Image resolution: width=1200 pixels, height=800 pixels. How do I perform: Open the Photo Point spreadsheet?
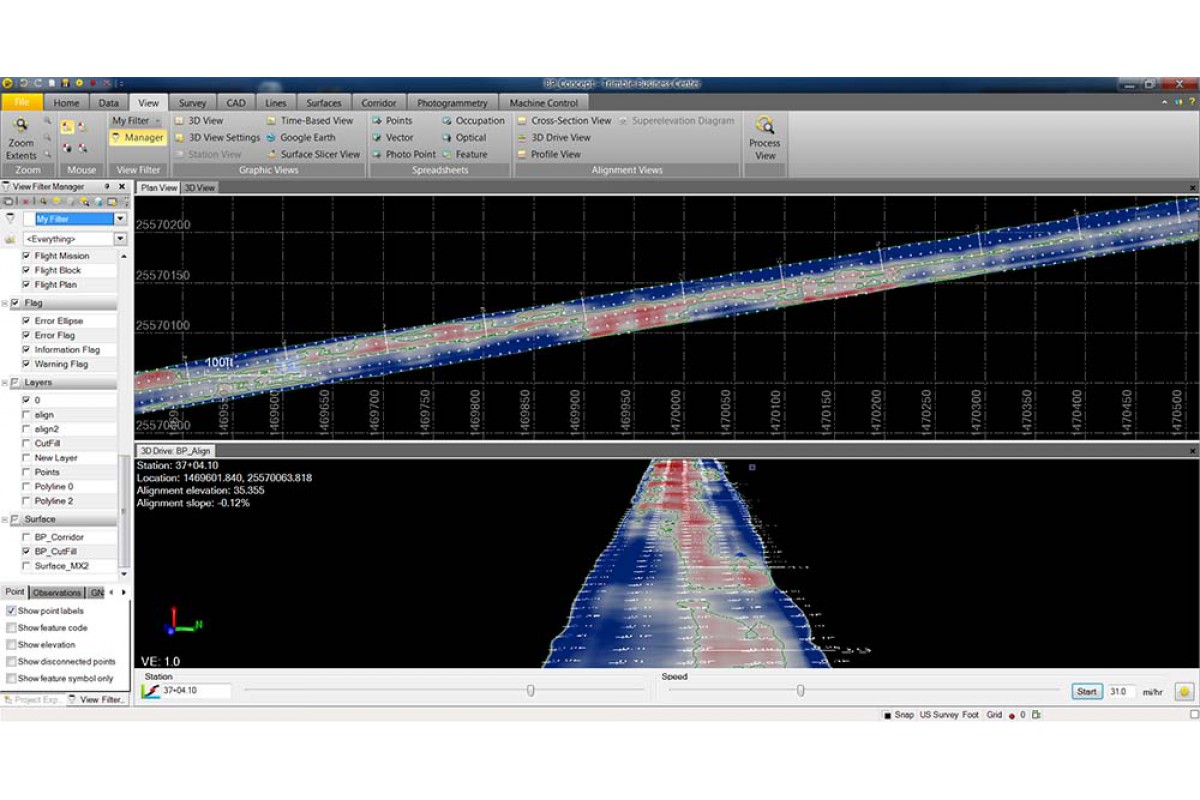click(x=404, y=154)
